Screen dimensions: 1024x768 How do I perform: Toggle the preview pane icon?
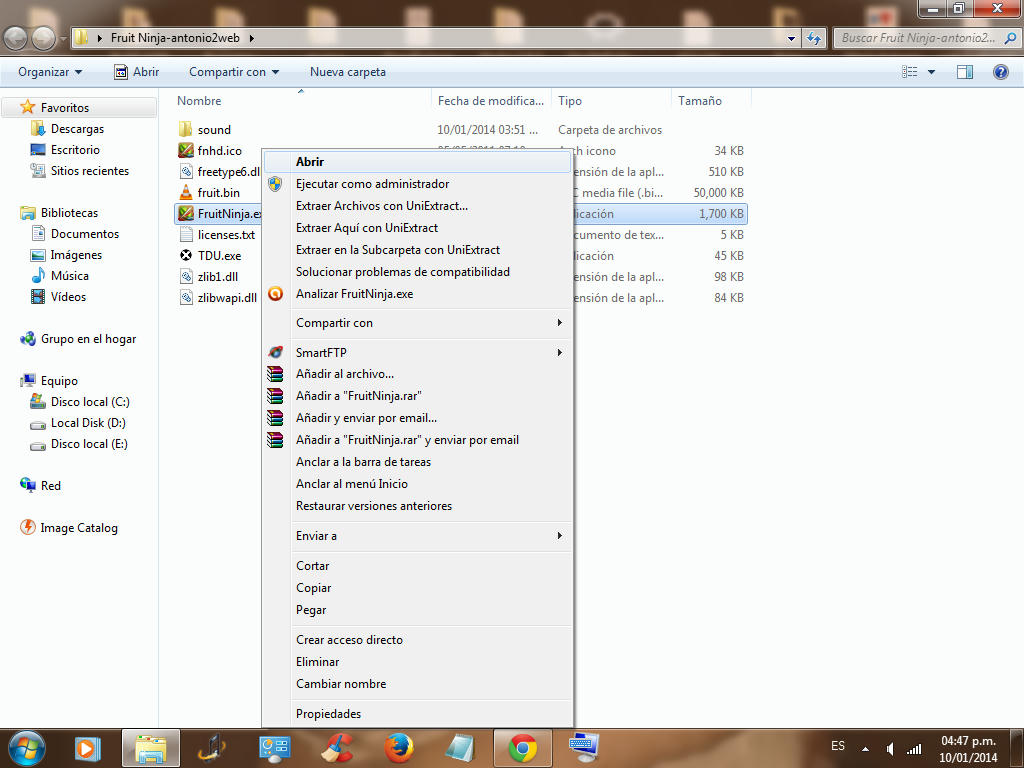pos(965,72)
